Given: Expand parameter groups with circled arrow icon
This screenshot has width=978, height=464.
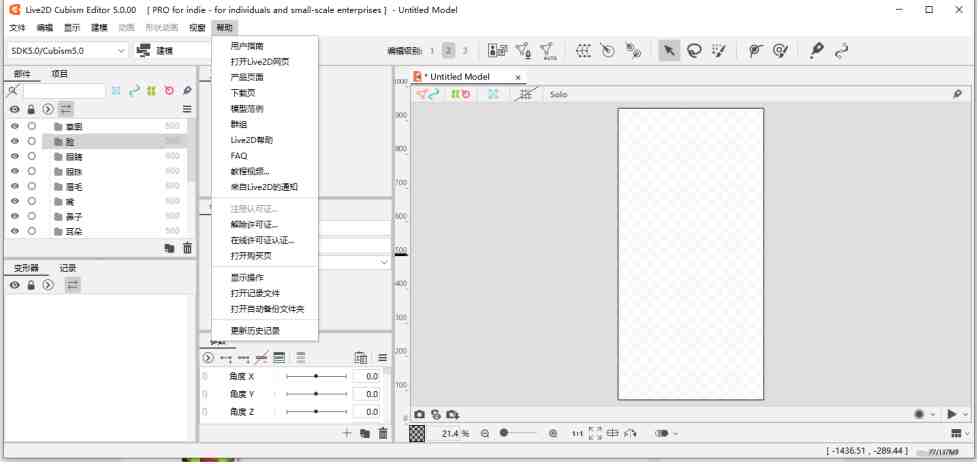Looking at the screenshot, I should click(208, 358).
